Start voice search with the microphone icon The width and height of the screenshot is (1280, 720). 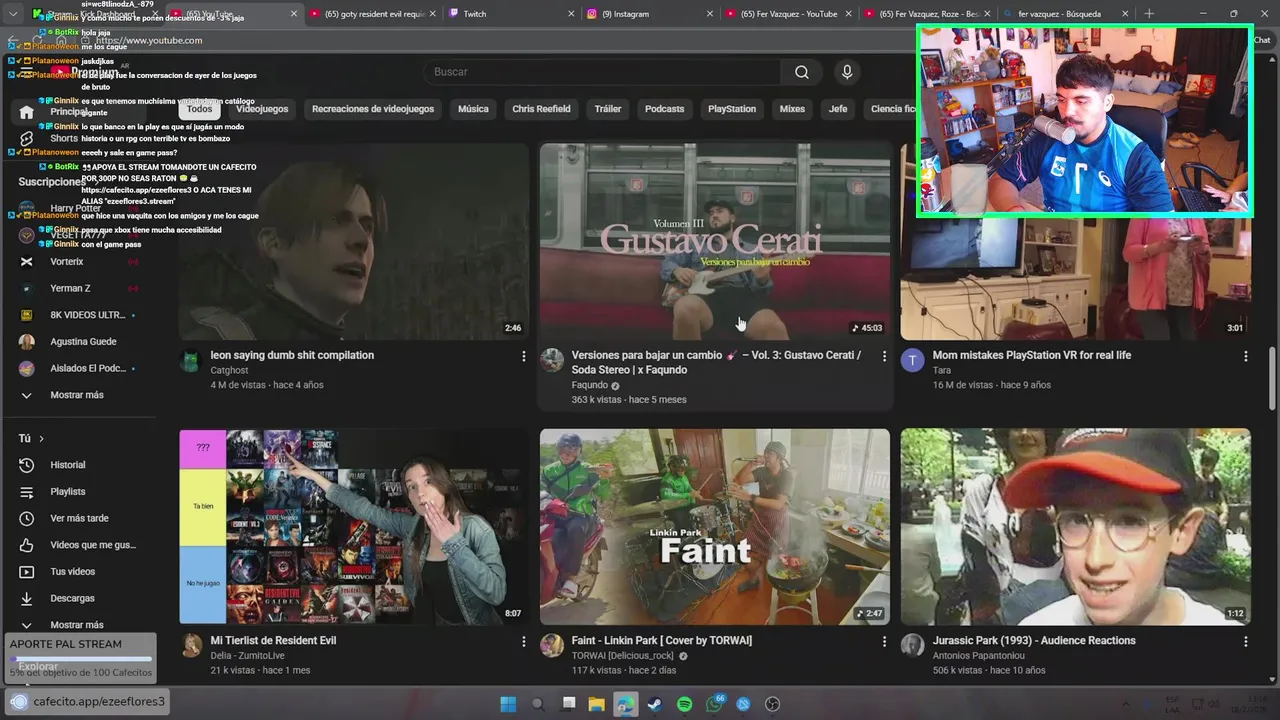click(x=847, y=72)
